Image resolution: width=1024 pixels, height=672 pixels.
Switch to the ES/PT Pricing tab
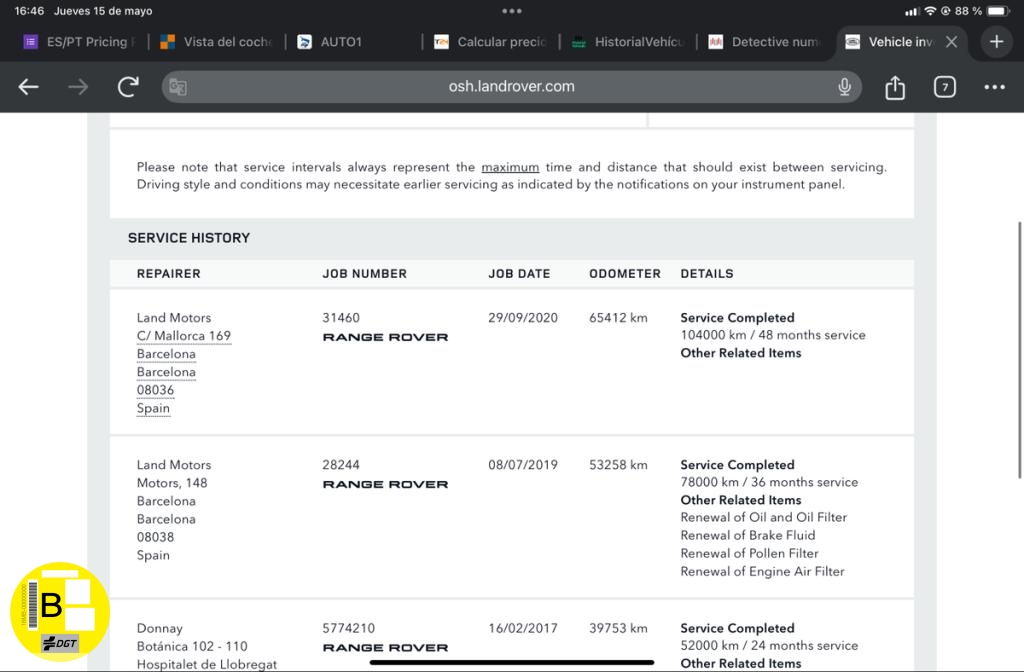pos(80,42)
